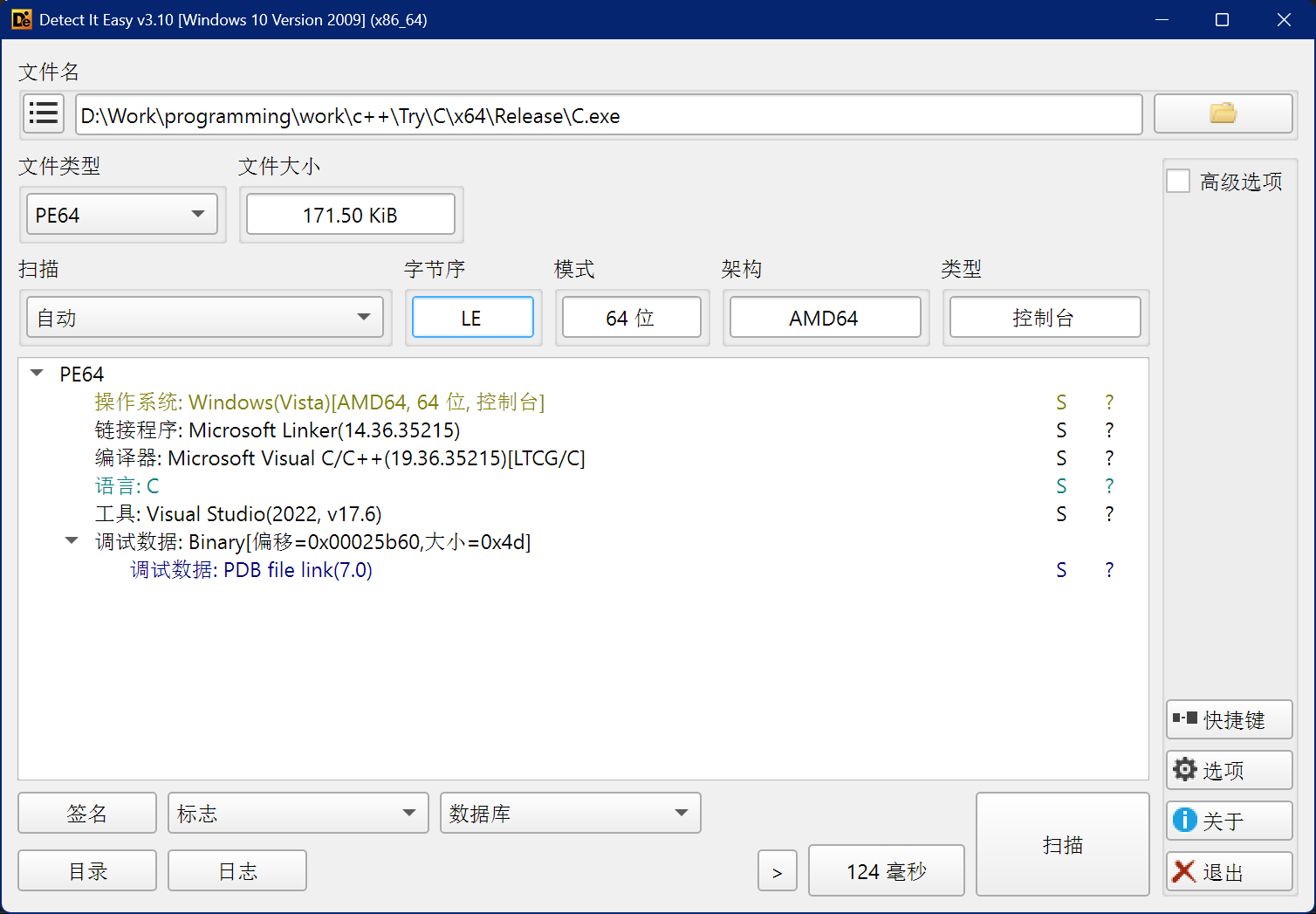Open the 标志 dropdown
1316x914 pixels.
point(298,813)
